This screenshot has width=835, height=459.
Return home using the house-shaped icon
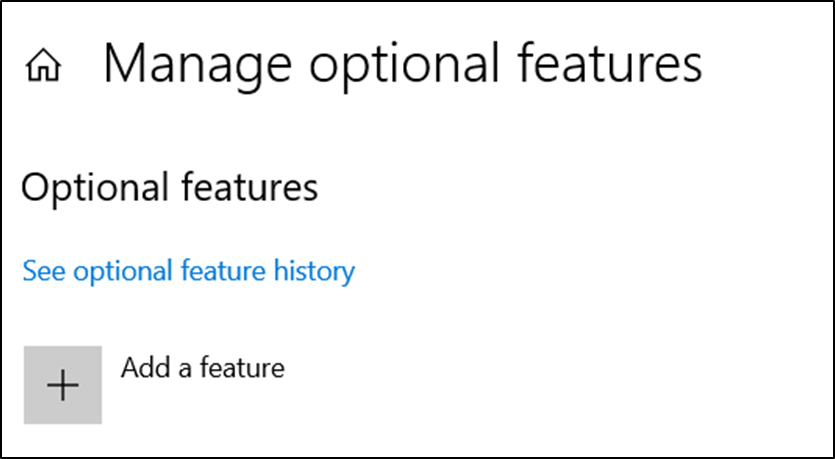pos(43,65)
